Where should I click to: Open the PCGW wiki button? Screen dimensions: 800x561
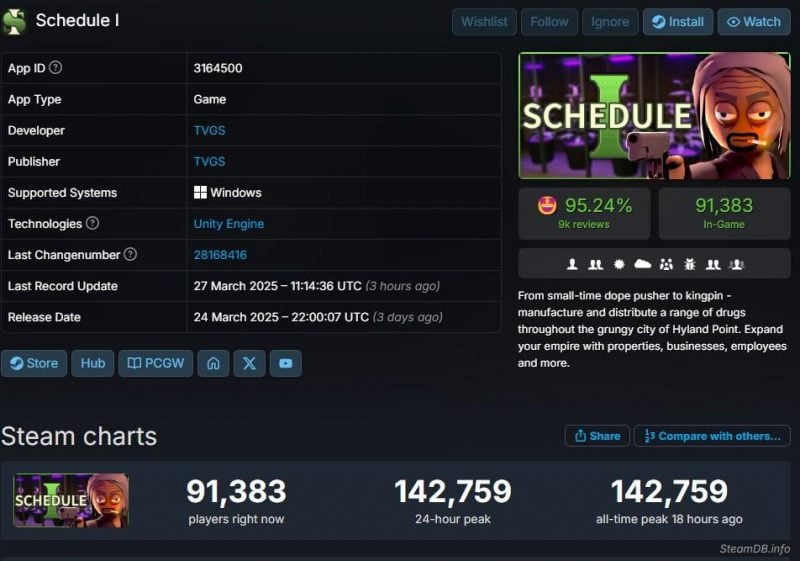156,363
